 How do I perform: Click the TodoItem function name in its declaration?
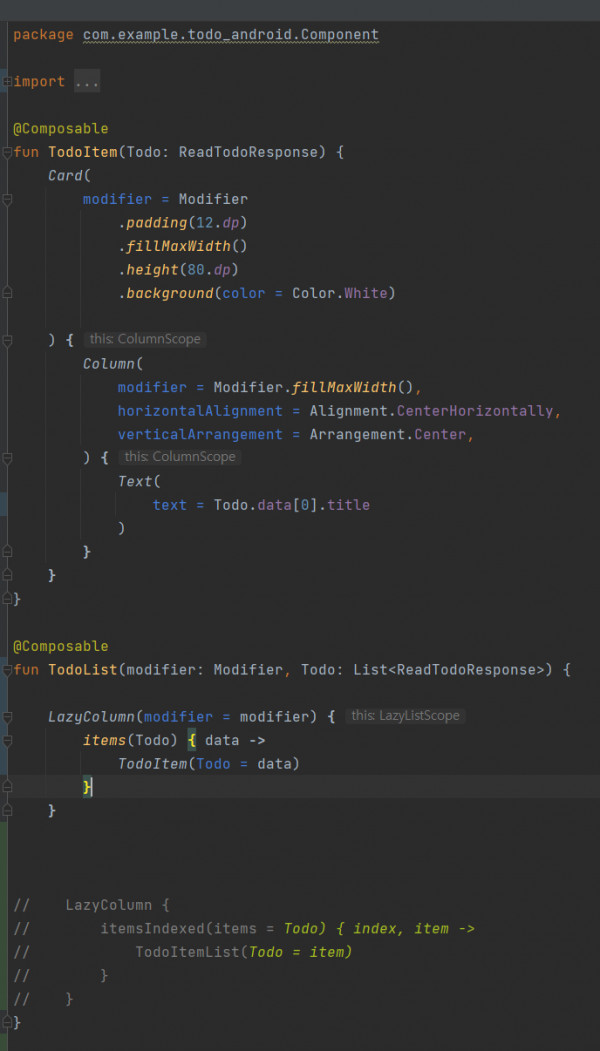click(83, 152)
